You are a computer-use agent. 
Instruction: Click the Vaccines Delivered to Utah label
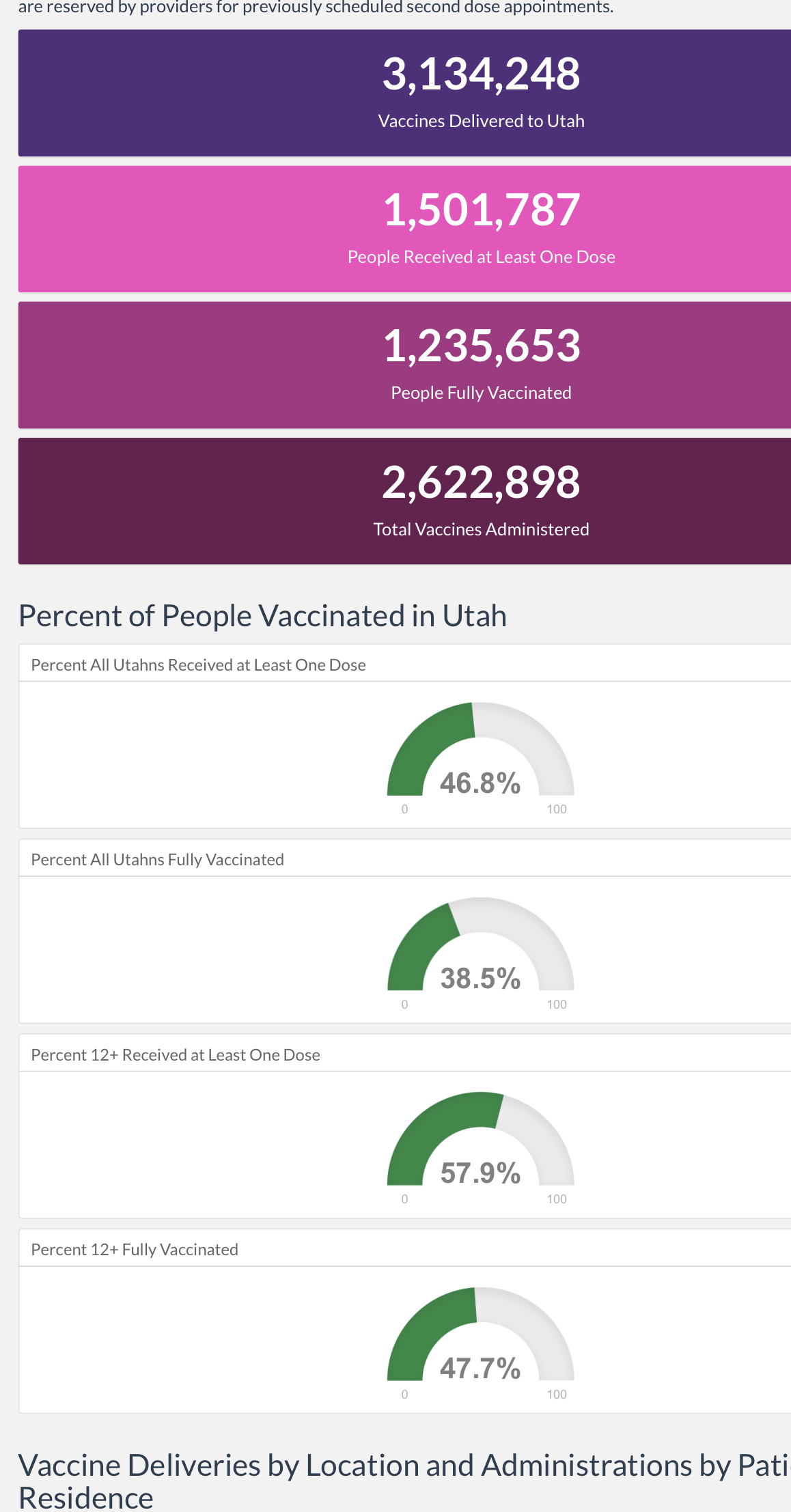481,121
